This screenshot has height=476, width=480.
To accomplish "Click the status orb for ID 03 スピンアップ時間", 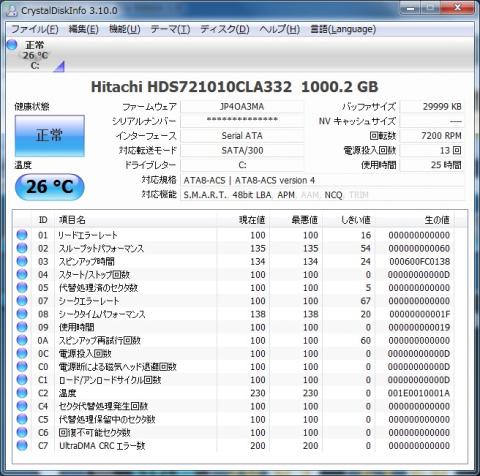I will click(x=22, y=261).
